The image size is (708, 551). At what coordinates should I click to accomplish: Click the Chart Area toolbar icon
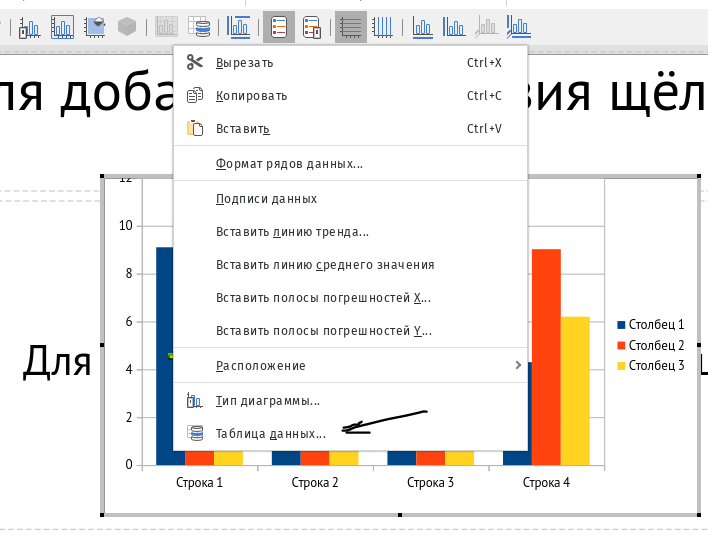tap(62, 28)
